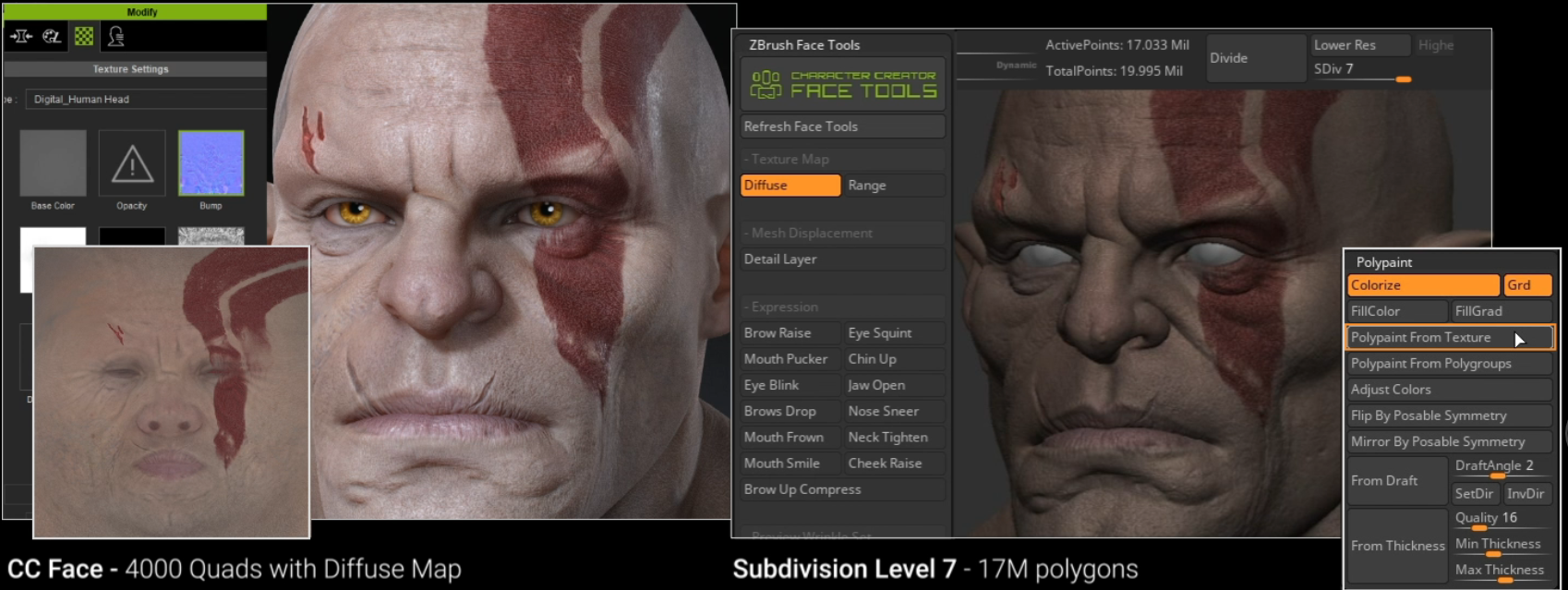The height and width of the screenshot is (590, 1568).
Task: Click Polypaint From Polygroups
Action: [x=1450, y=364]
